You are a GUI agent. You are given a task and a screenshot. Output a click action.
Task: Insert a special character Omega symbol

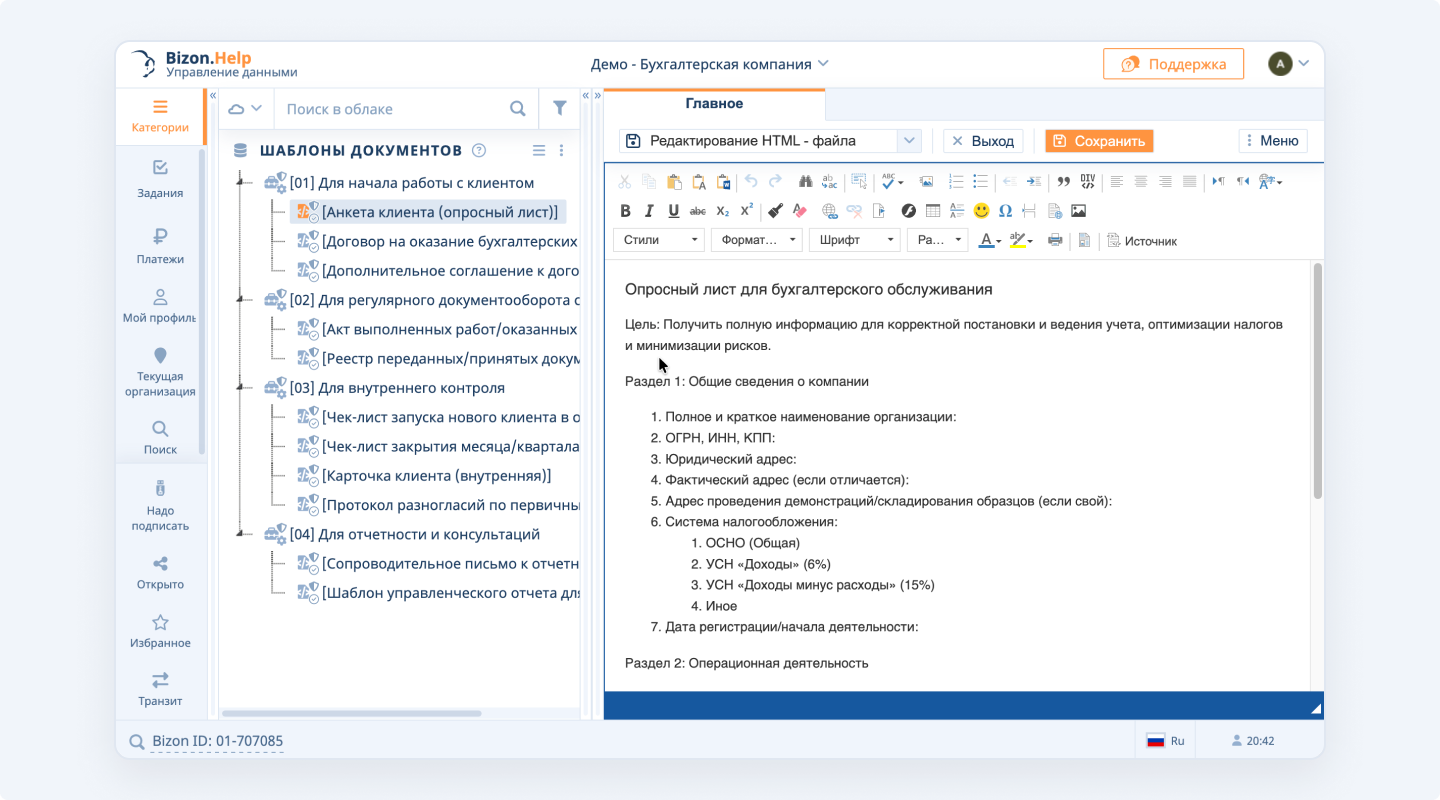pyautogui.click(x=1006, y=211)
